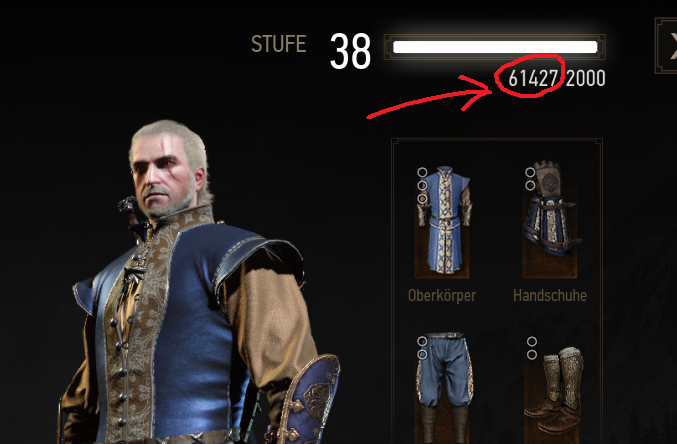Click the Oberkörper slot label
Viewport: 677px width, 444px height.
tap(442, 295)
